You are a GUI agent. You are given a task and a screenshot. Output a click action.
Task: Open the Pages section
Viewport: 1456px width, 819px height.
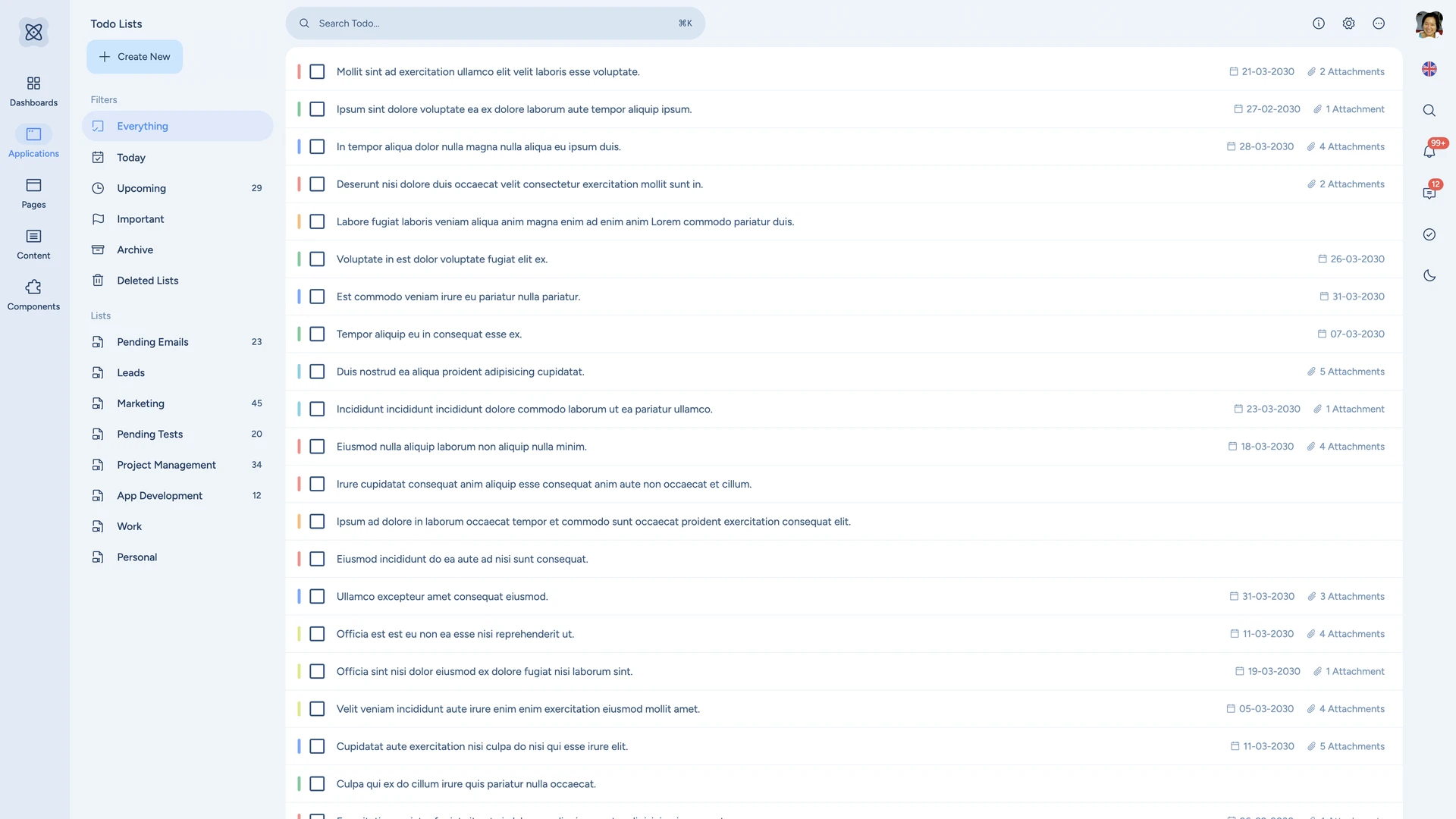[33, 193]
